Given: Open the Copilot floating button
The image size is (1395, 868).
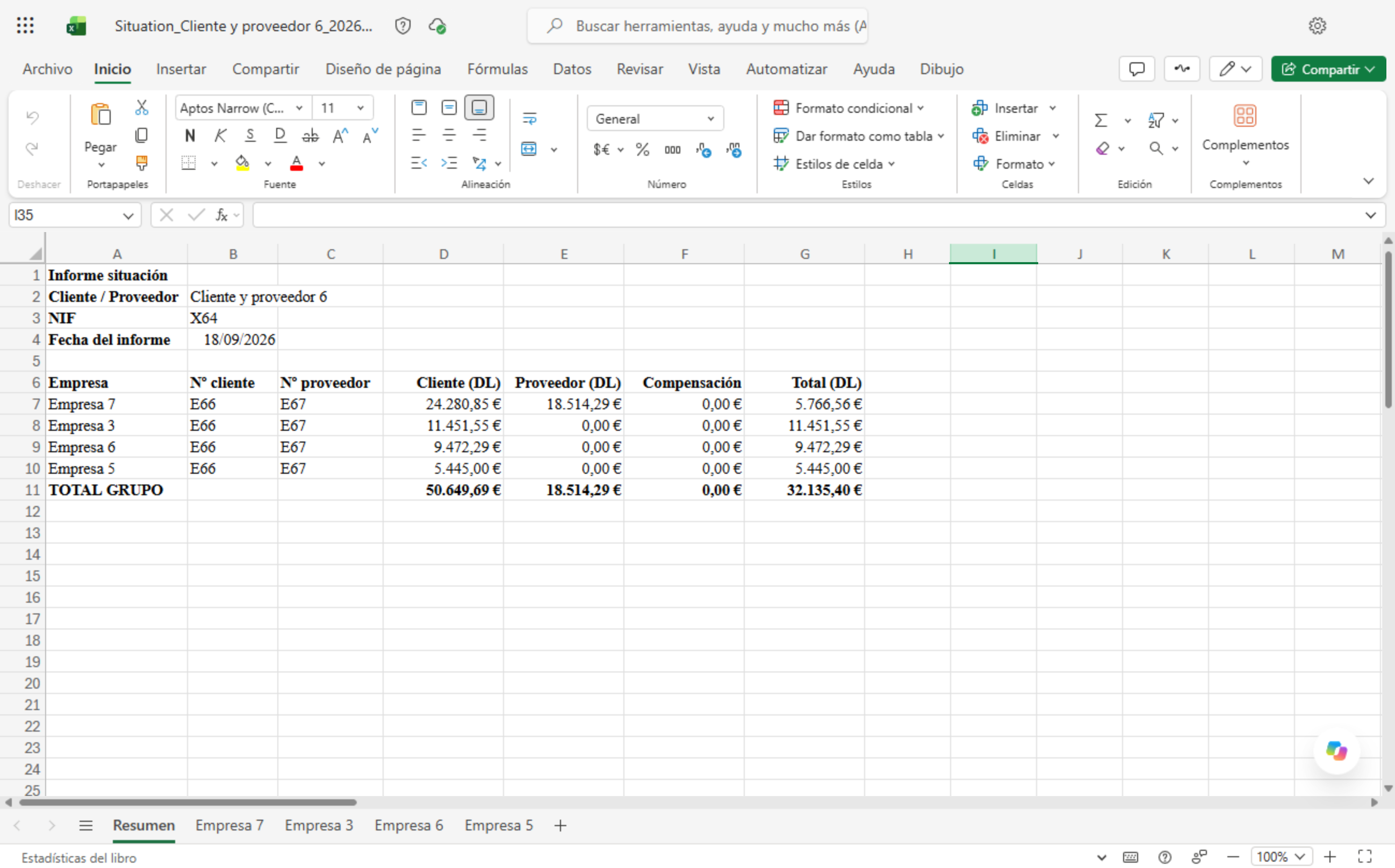Looking at the screenshot, I should click(x=1336, y=750).
